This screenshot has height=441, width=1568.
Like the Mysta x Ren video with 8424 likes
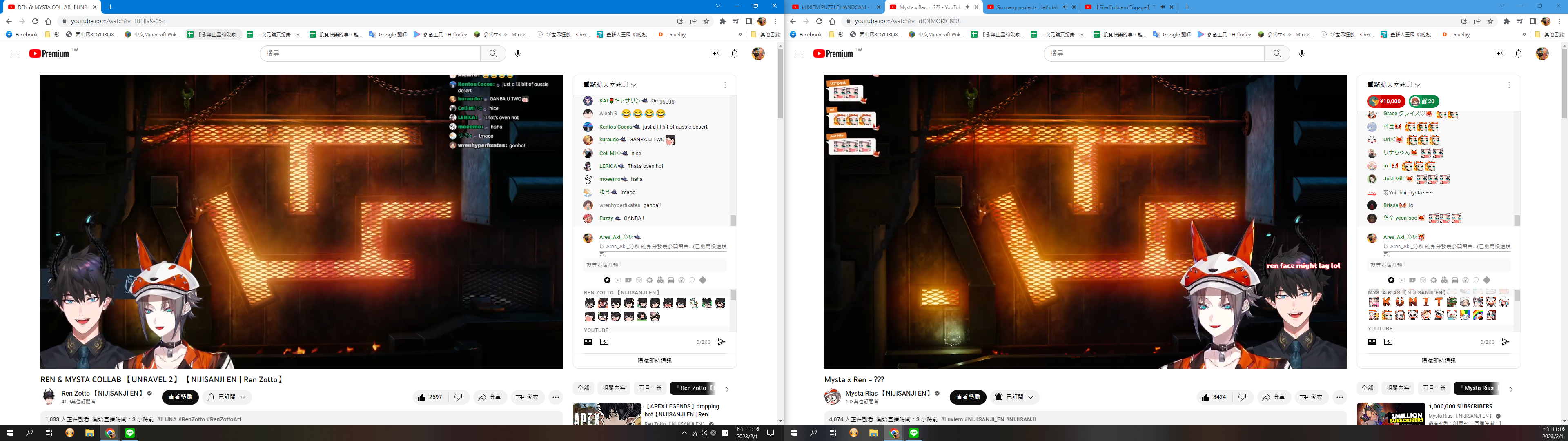coord(1214,397)
